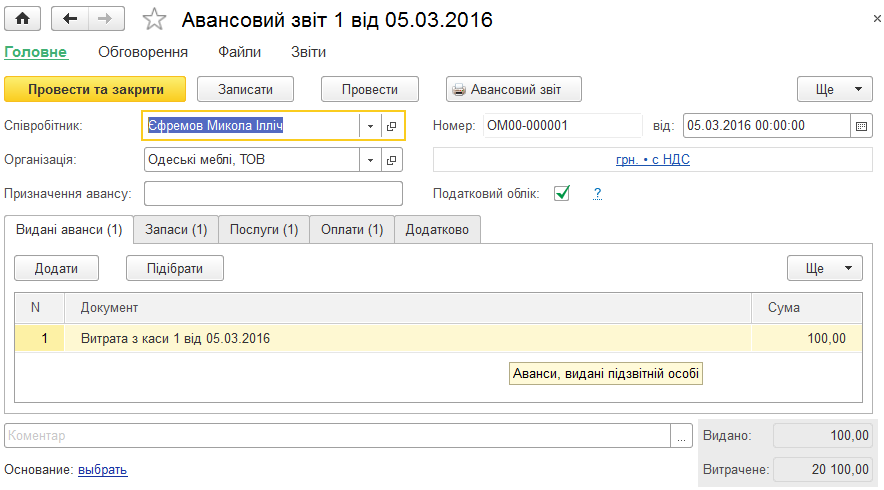This screenshot has width=884, height=490.
Task: Click the Підібрати button
Action: point(175,268)
